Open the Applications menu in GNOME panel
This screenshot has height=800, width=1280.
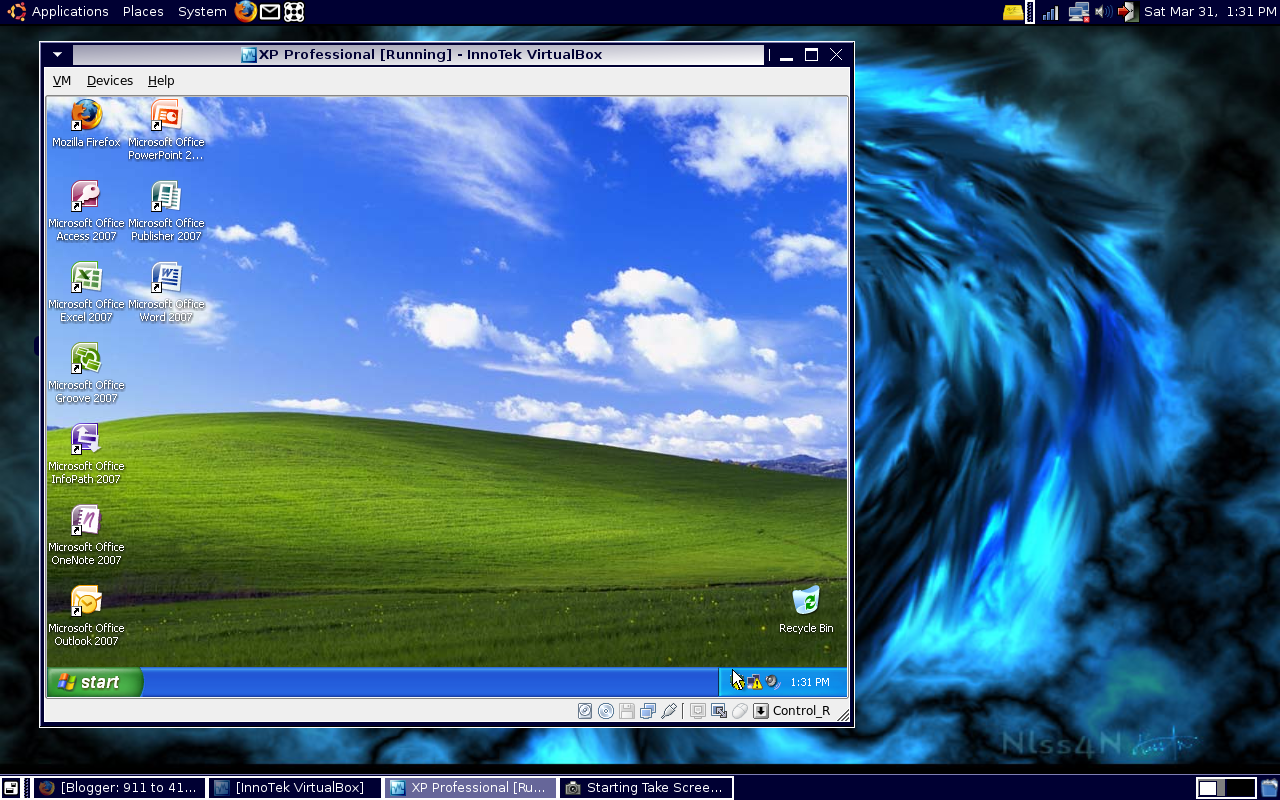click(x=70, y=12)
